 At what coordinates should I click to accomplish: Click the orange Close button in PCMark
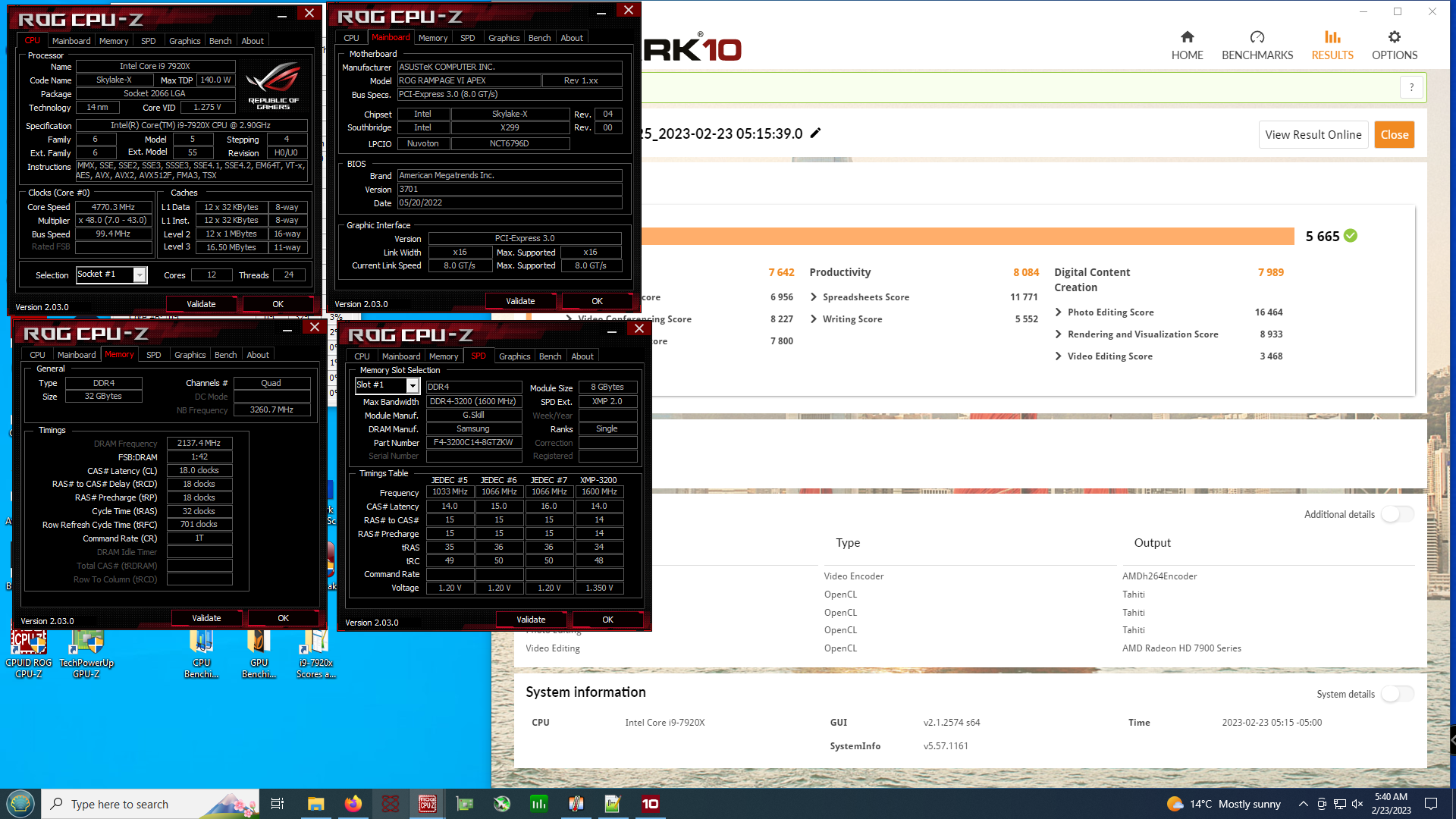click(1394, 135)
